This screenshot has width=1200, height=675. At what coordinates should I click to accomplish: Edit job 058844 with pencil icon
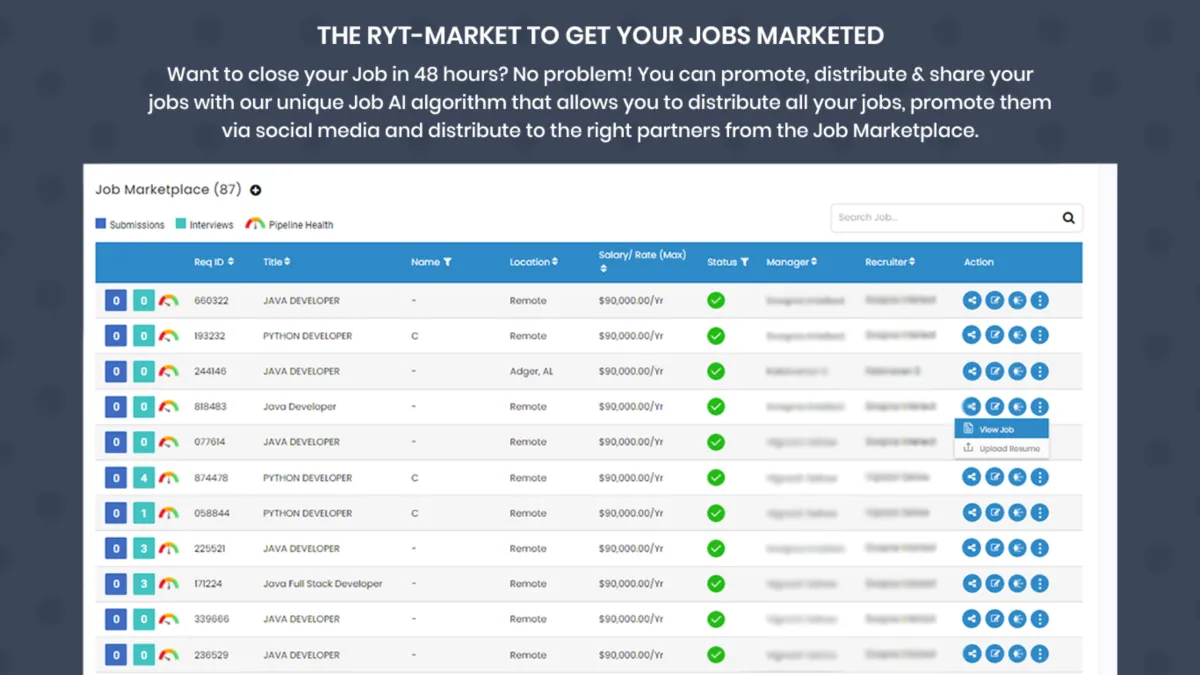(995, 513)
